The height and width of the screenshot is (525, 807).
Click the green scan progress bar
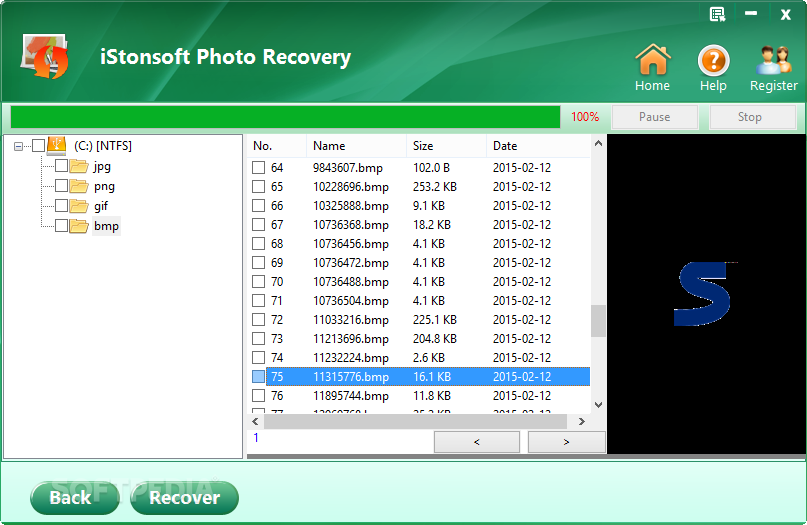pyautogui.click(x=285, y=117)
